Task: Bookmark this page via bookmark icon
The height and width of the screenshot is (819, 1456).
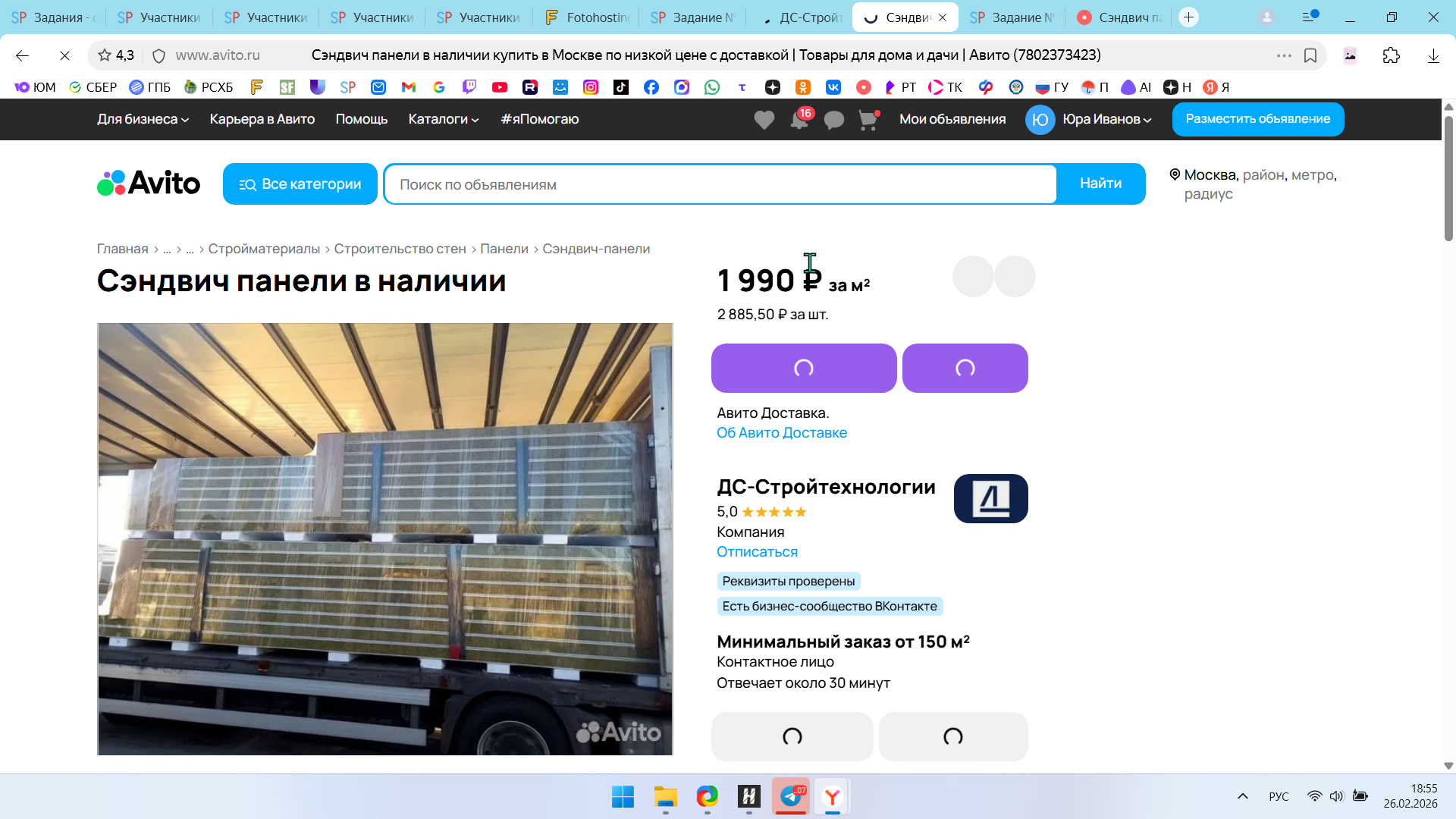Action: [x=1310, y=55]
